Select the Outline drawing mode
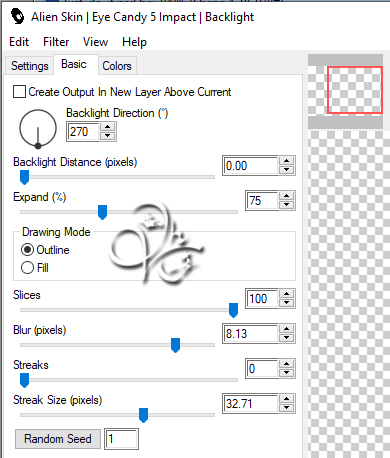The height and width of the screenshot is (458, 390). pyautogui.click(x=27, y=250)
